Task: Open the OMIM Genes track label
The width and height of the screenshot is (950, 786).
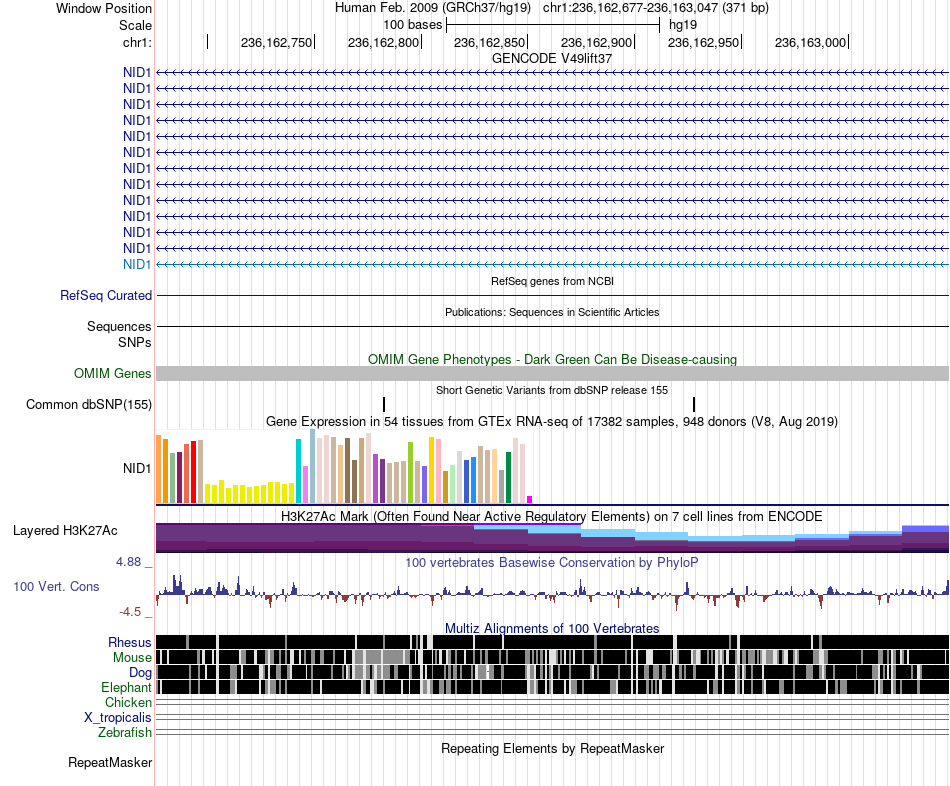Action: [x=112, y=373]
